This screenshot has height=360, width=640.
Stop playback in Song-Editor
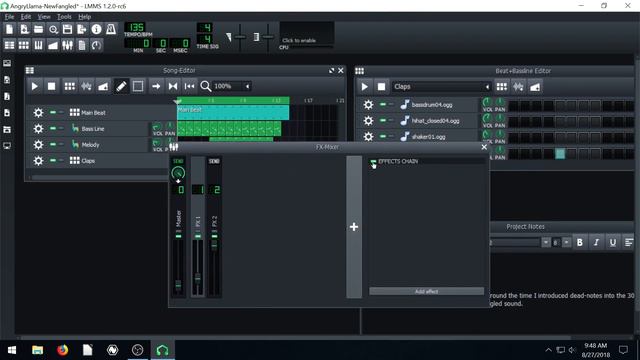coord(51,87)
